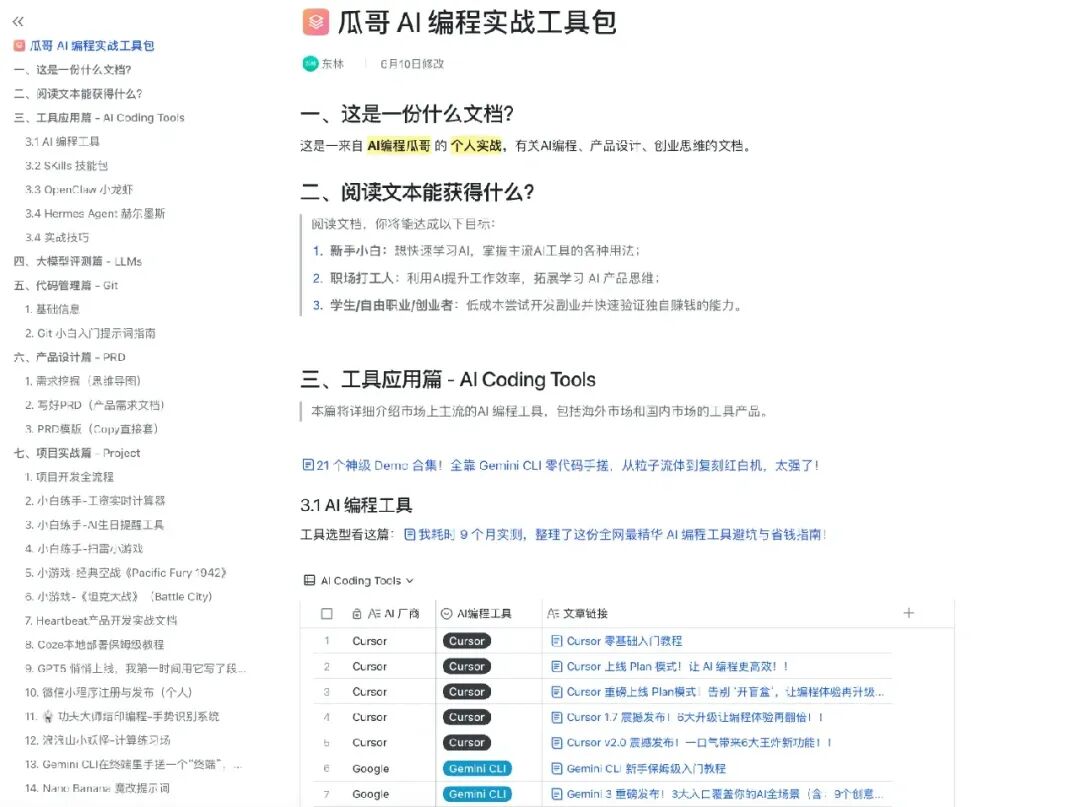Go to 五、代码管理篇 - Git in outline
Image resolution: width=1080 pixels, height=807 pixels.
tap(65, 285)
